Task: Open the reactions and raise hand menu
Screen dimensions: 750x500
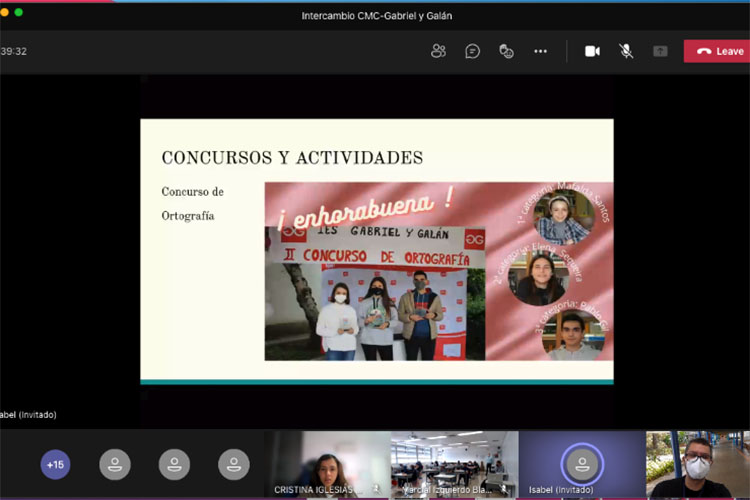Action: click(507, 51)
